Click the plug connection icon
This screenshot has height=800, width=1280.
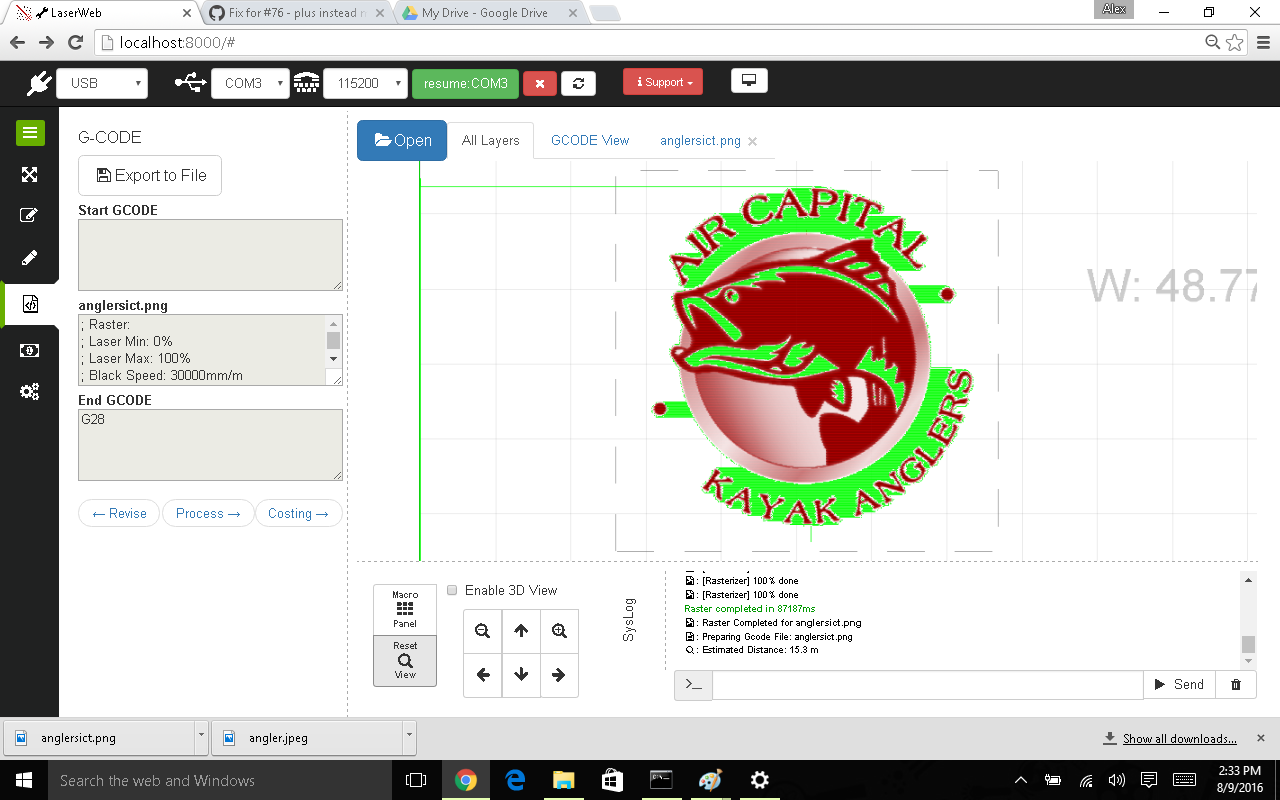click(38, 83)
